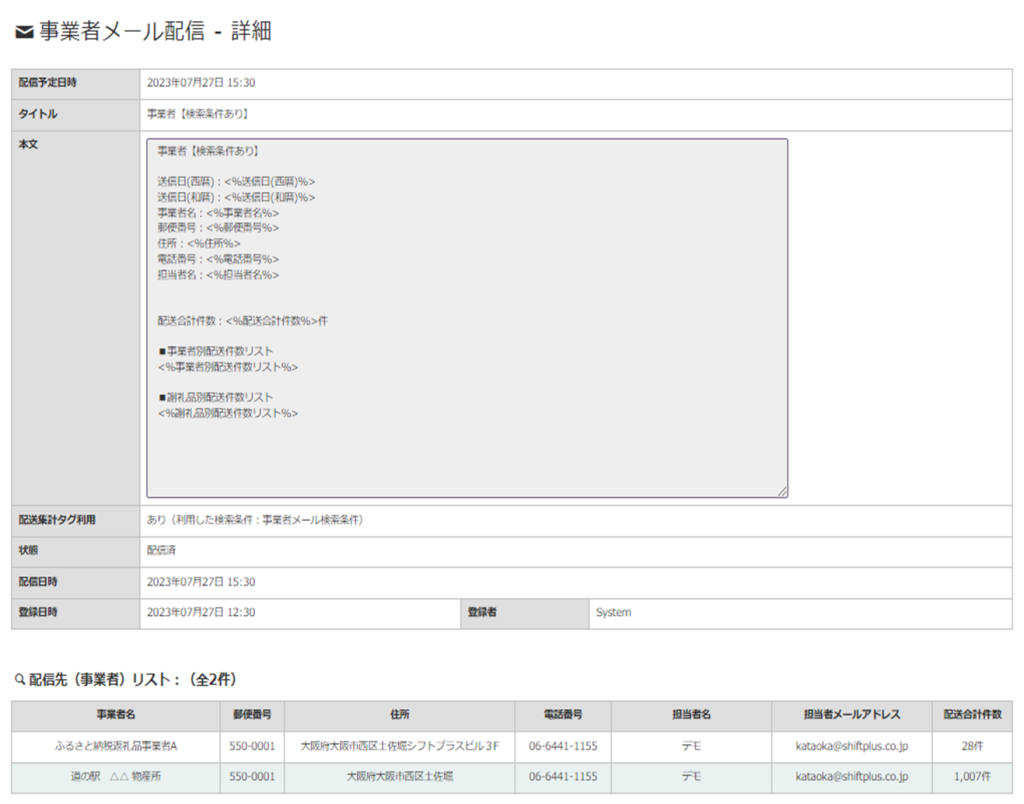The height and width of the screenshot is (804, 1024).
Task: Click the magnifier icon beside 配信先（事業者）リスト
Action: tap(19, 679)
